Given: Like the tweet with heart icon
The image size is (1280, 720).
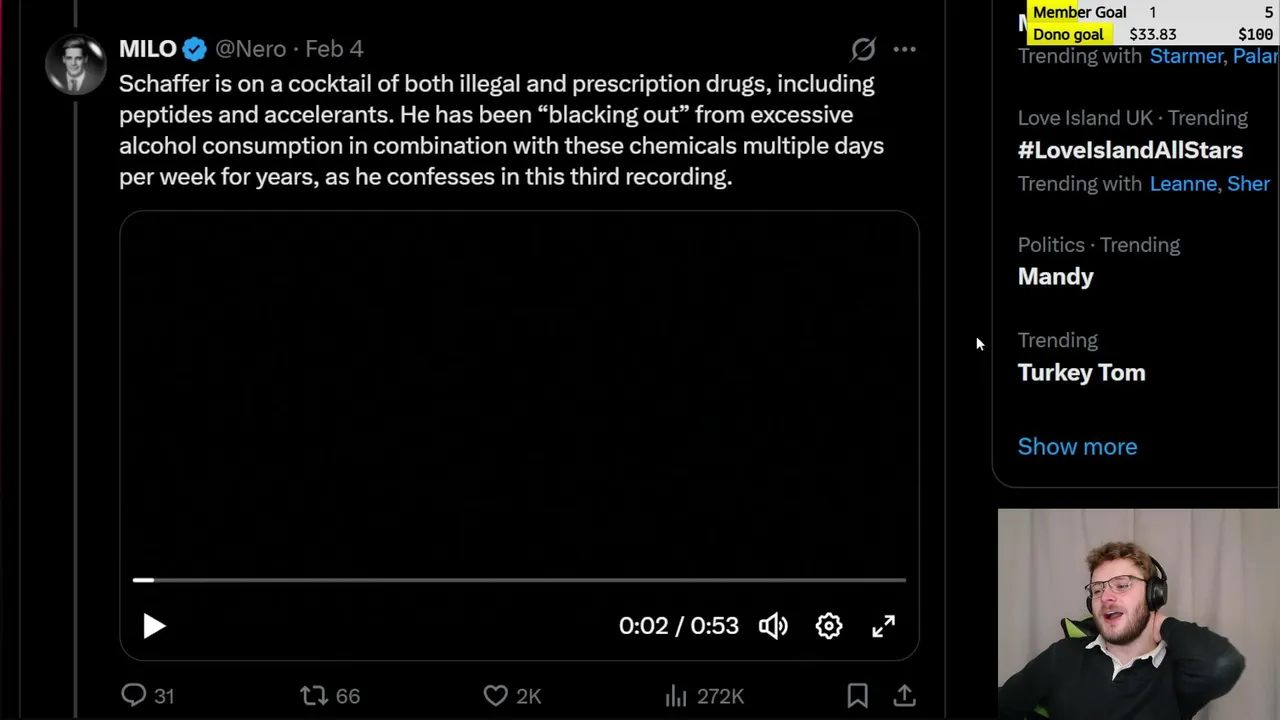Looking at the screenshot, I should (x=496, y=695).
